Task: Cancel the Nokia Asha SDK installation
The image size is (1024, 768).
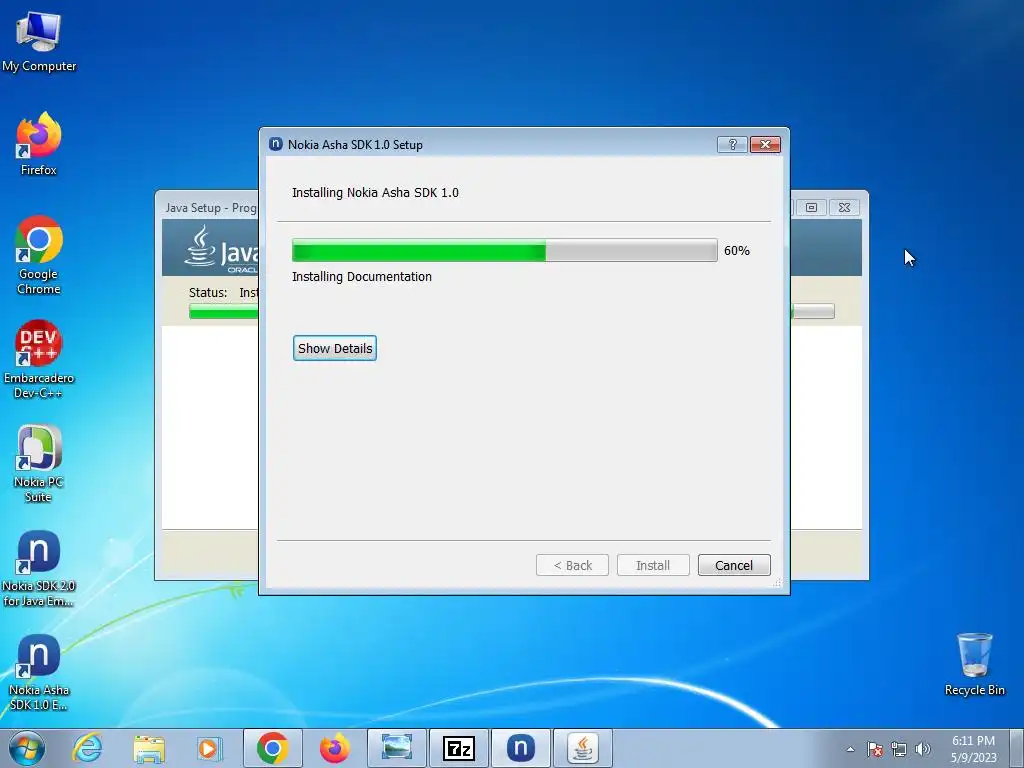Action: tap(734, 565)
